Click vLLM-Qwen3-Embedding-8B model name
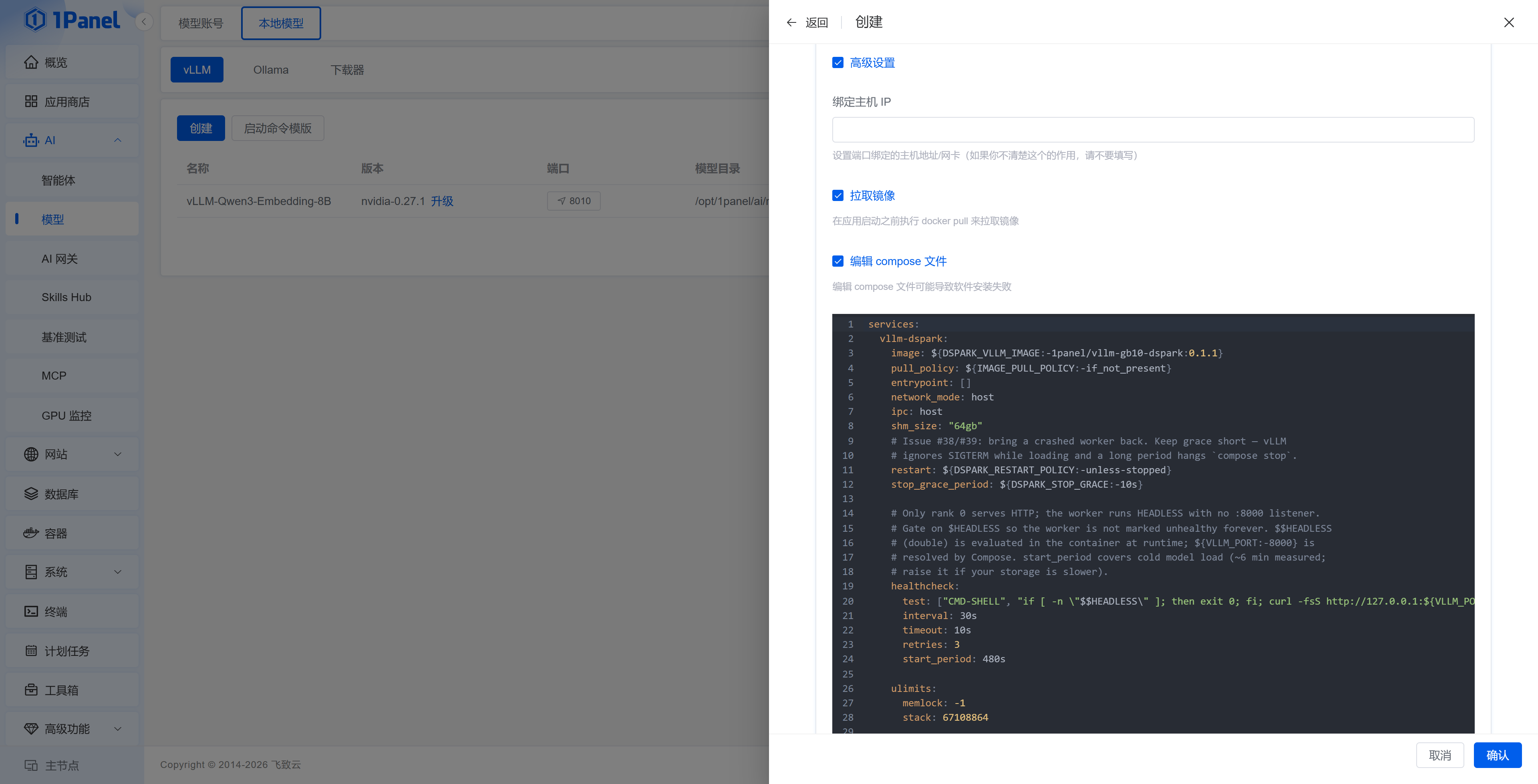This screenshot has height=784, width=1538. [258, 201]
